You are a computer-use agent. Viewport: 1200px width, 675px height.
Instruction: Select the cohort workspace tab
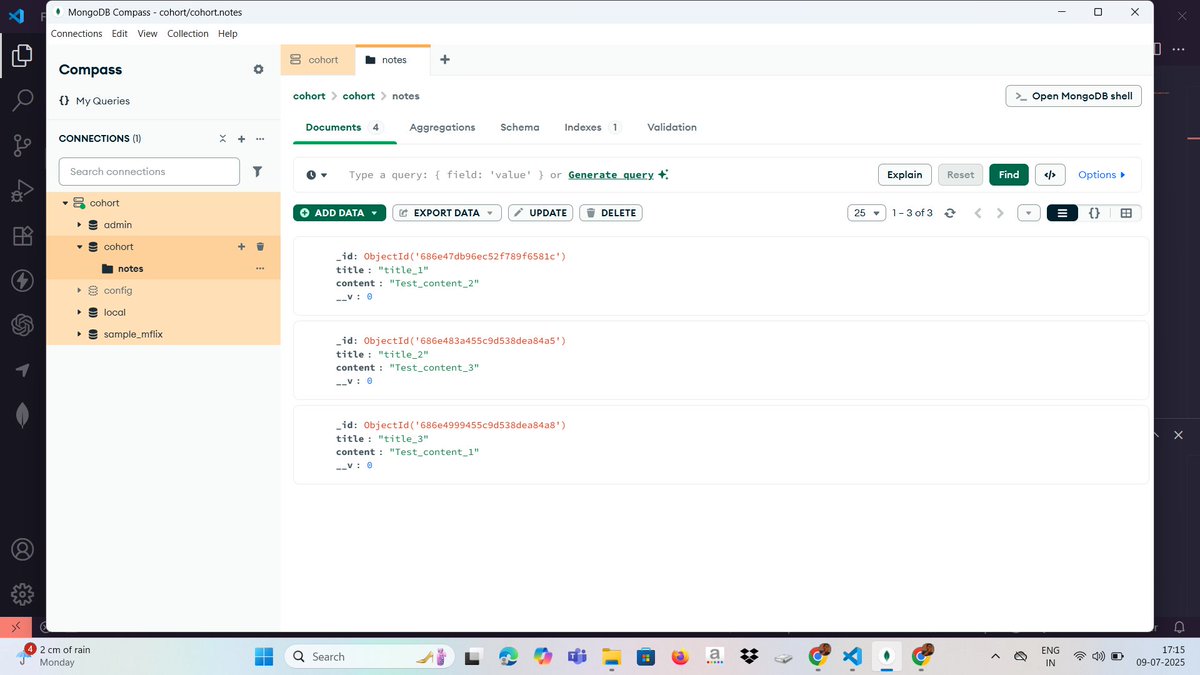[x=317, y=60]
